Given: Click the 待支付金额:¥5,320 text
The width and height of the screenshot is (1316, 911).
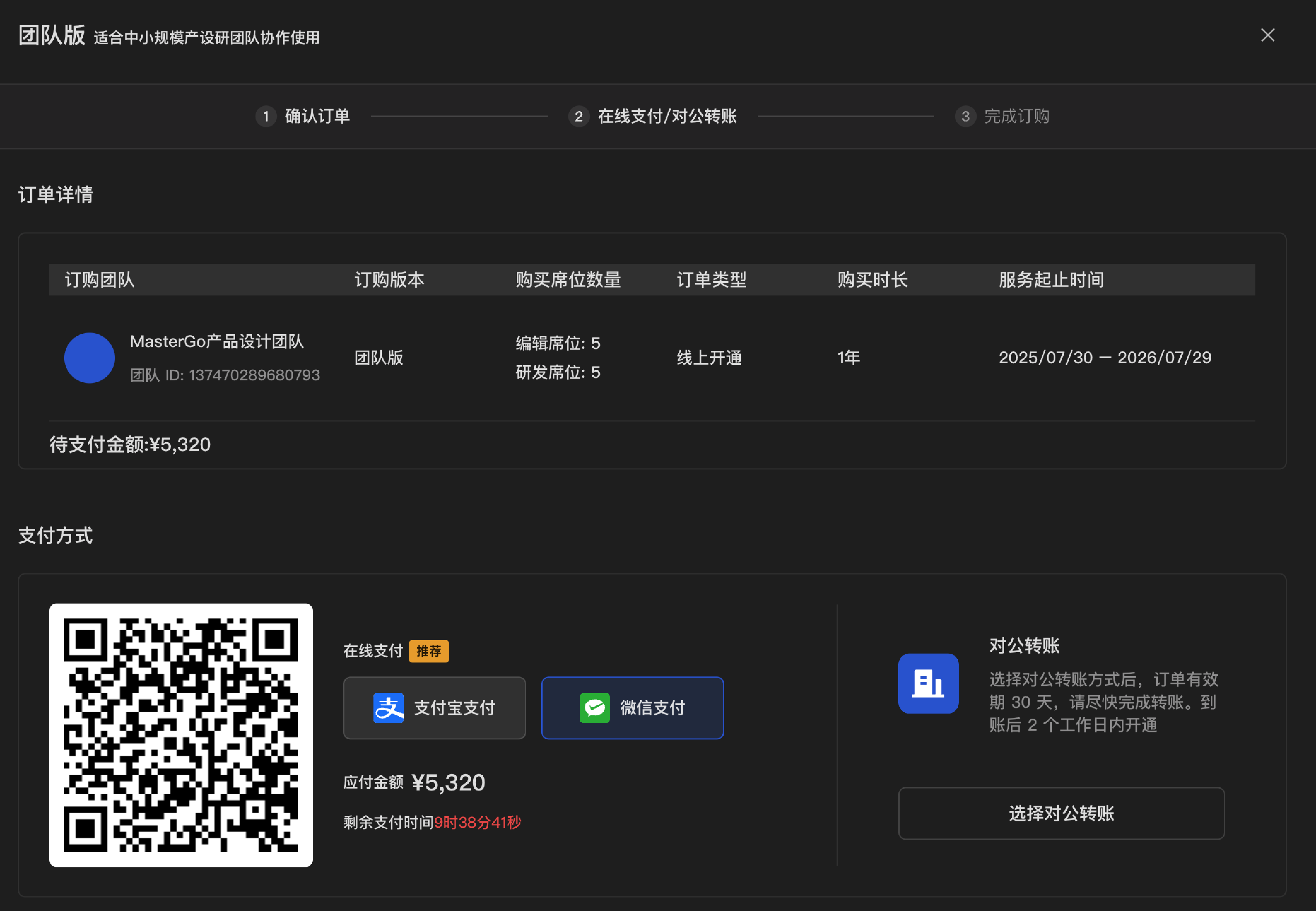Looking at the screenshot, I should pos(130,445).
